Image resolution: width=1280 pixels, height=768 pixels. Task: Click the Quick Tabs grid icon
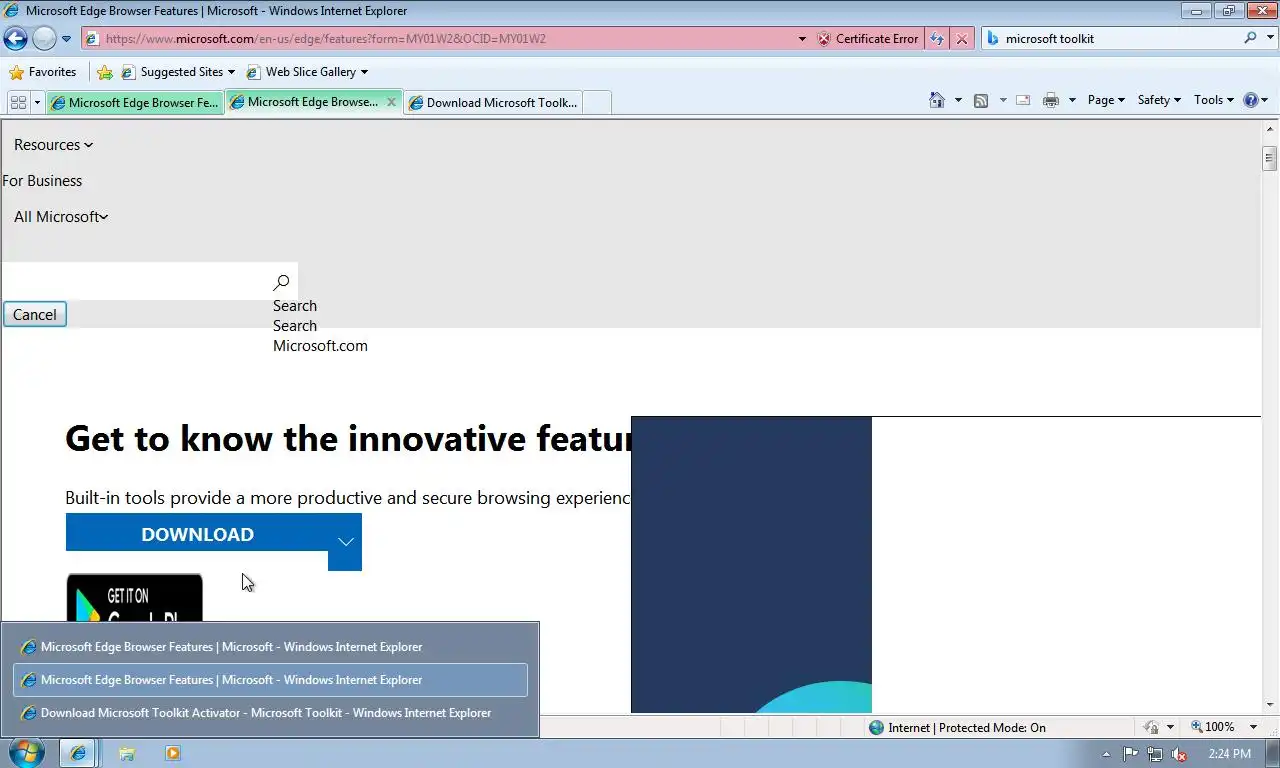18,102
